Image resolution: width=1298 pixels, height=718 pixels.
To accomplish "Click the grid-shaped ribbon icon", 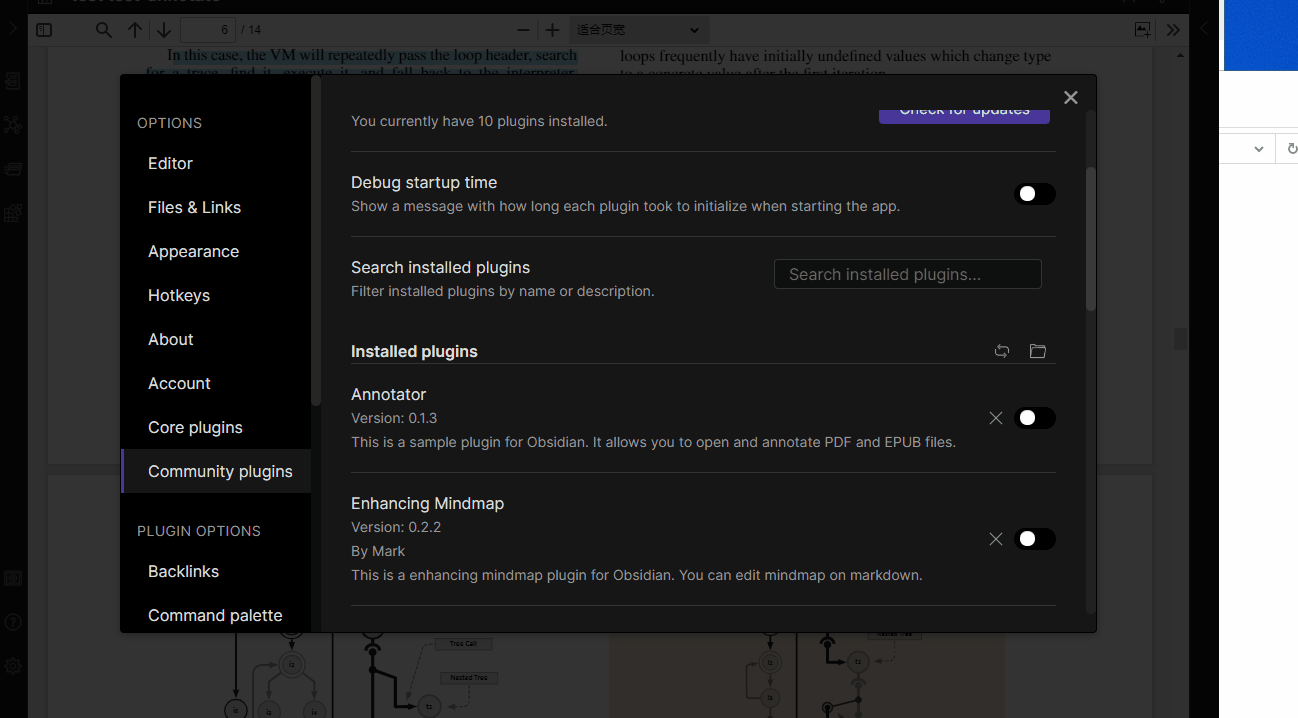I will (x=12, y=213).
